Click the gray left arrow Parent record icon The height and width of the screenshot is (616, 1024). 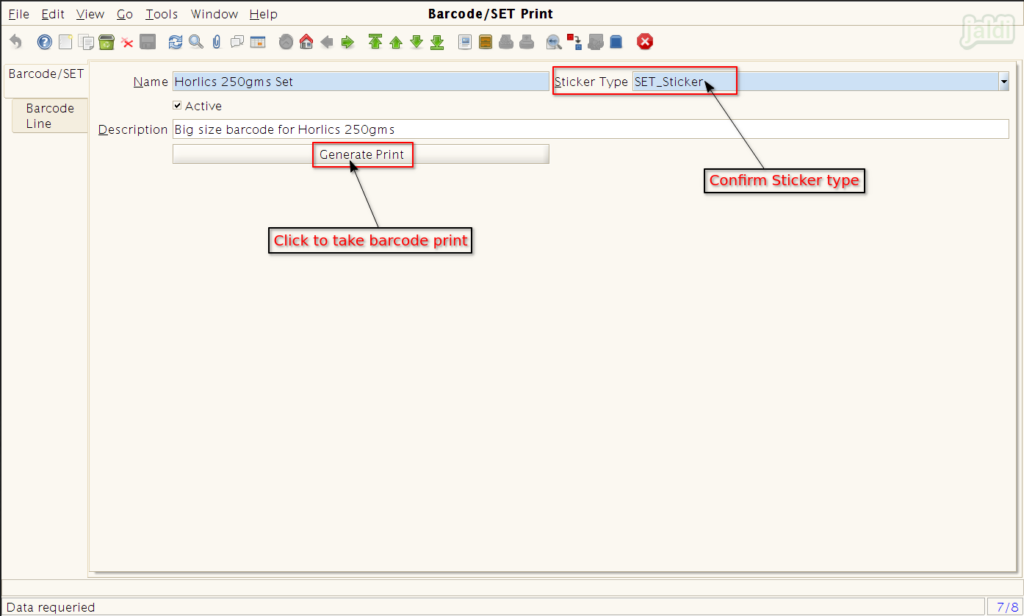327,42
